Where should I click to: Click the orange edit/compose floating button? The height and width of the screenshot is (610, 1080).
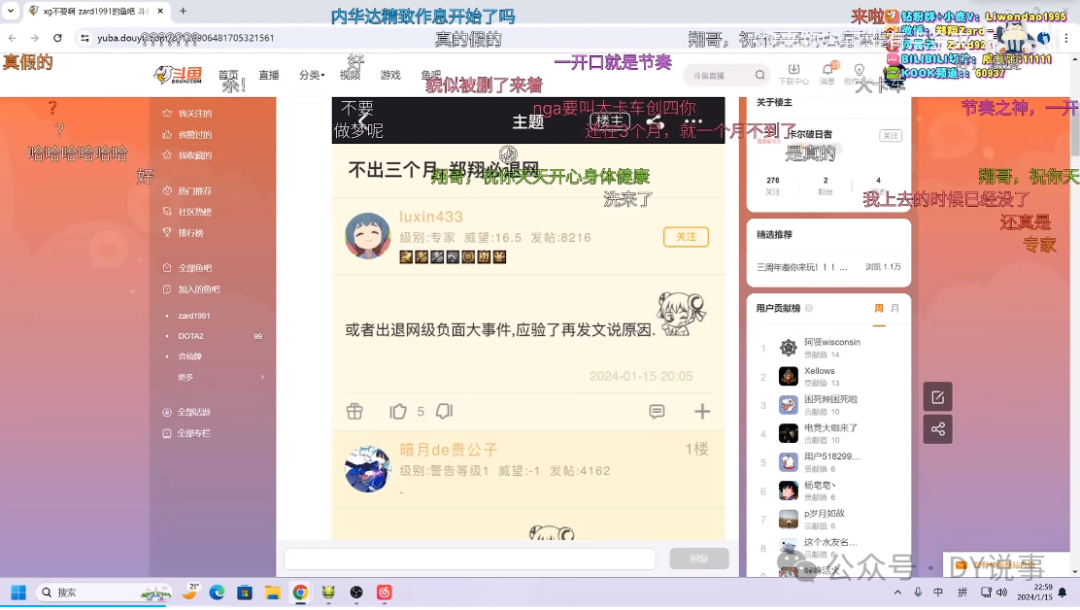click(x=937, y=397)
